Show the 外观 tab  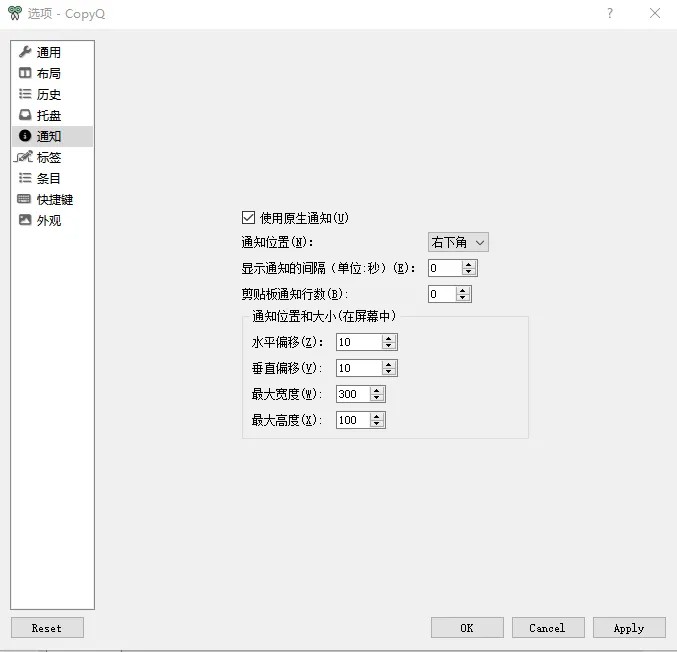53,221
